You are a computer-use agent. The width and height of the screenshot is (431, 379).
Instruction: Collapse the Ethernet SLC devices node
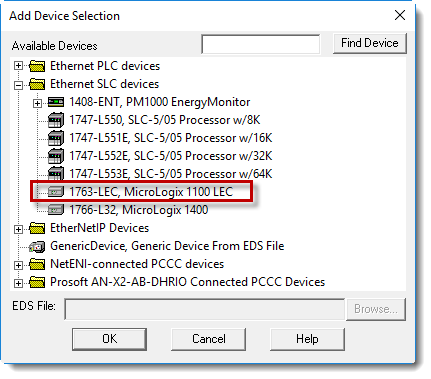pos(18,85)
